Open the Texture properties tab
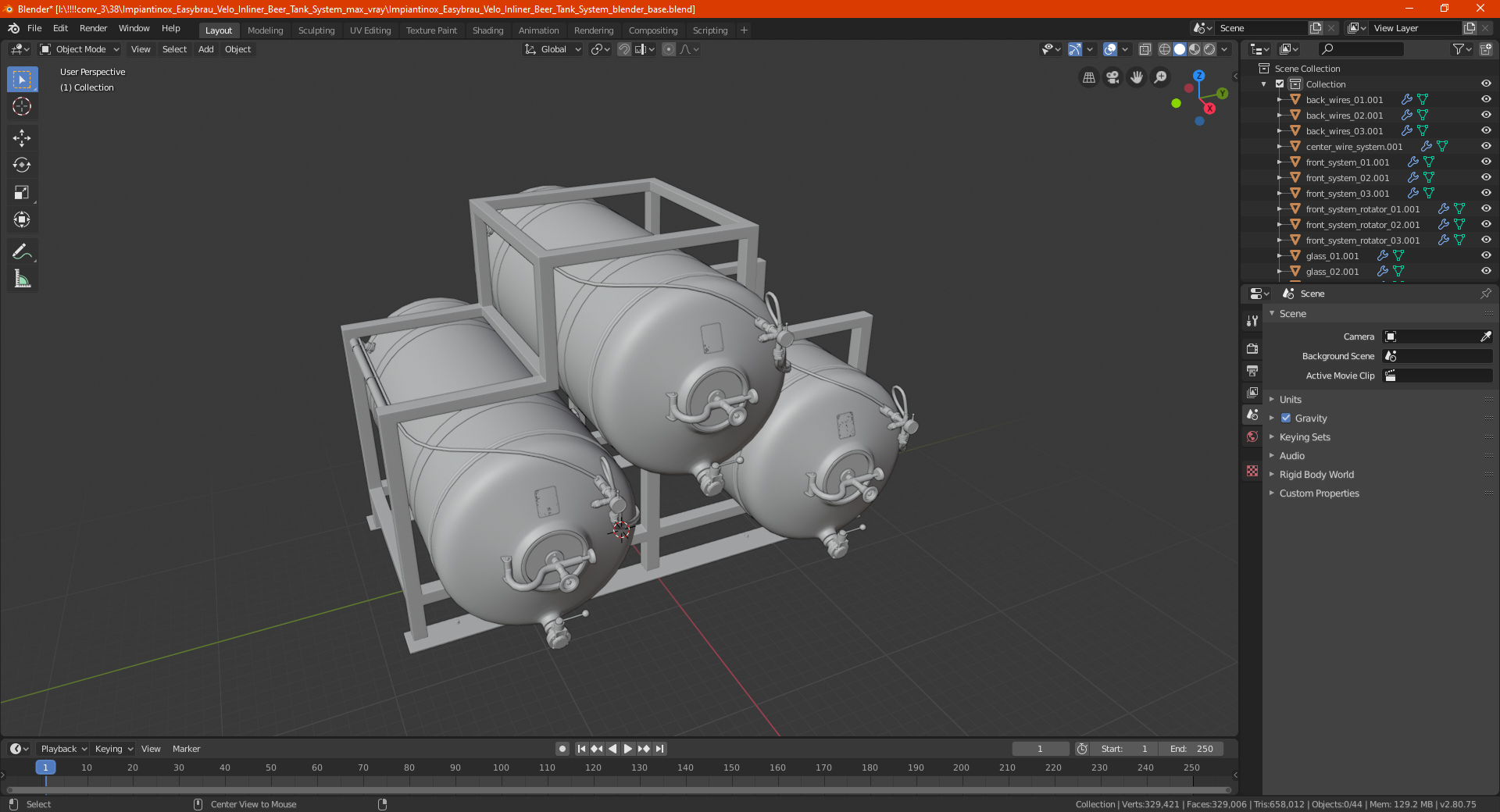 tap(1252, 471)
